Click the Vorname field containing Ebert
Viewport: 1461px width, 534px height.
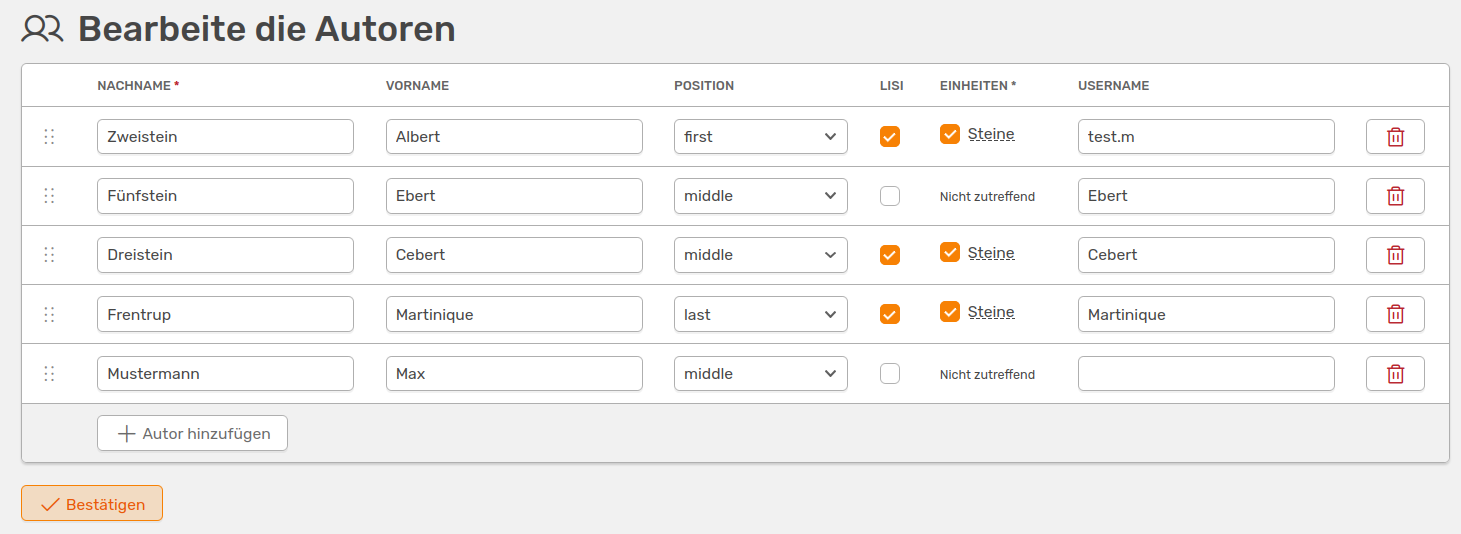(513, 196)
